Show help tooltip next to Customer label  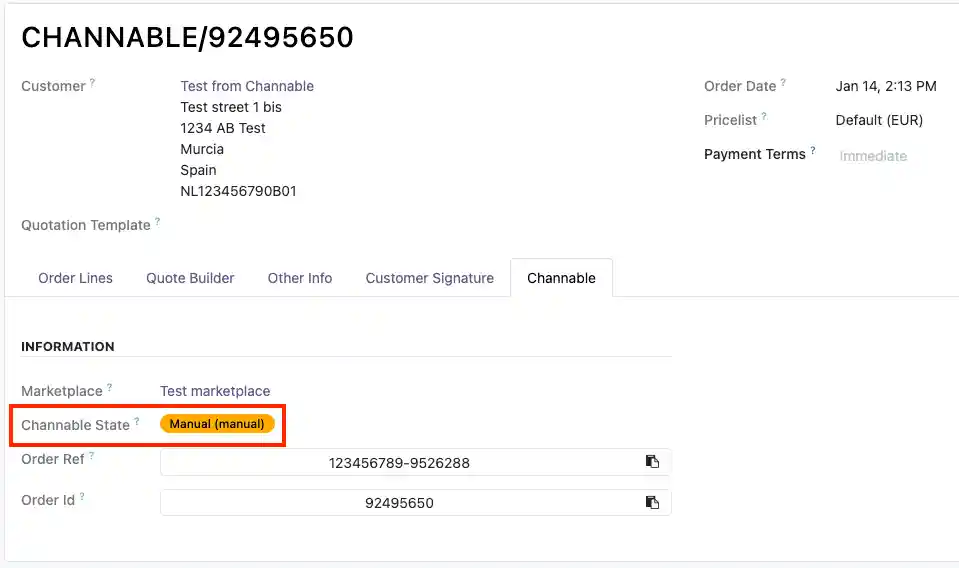coord(93,83)
